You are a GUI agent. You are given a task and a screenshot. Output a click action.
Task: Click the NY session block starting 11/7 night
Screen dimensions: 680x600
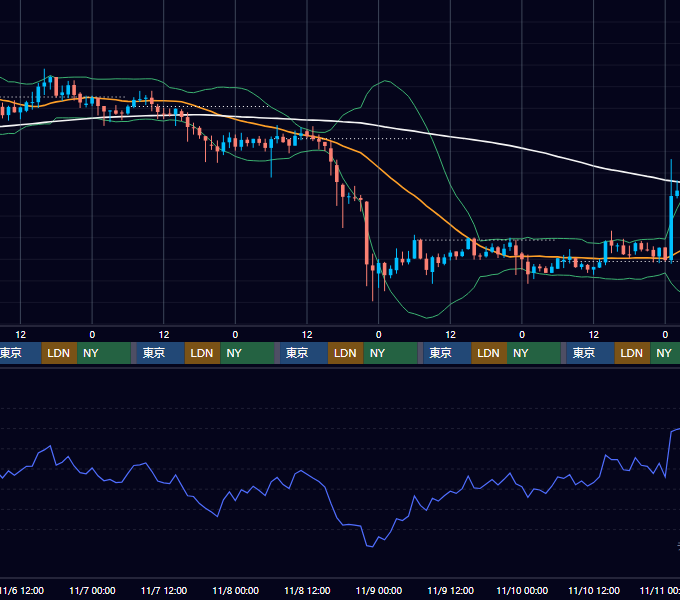247,353
